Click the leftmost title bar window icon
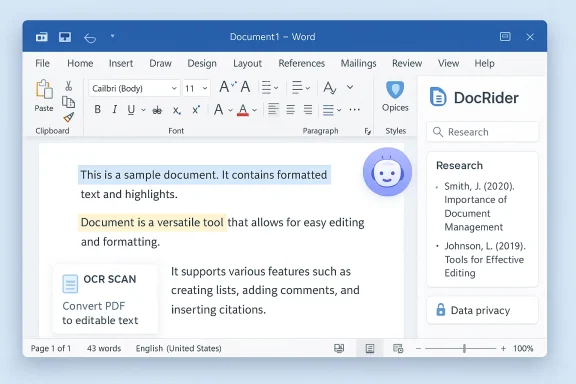Screen dimensions: 576x384 42,37
